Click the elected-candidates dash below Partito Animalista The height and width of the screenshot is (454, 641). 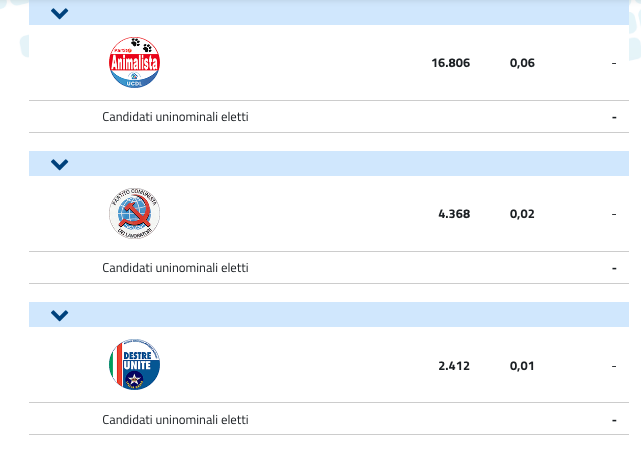pyautogui.click(x=613, y=117)
